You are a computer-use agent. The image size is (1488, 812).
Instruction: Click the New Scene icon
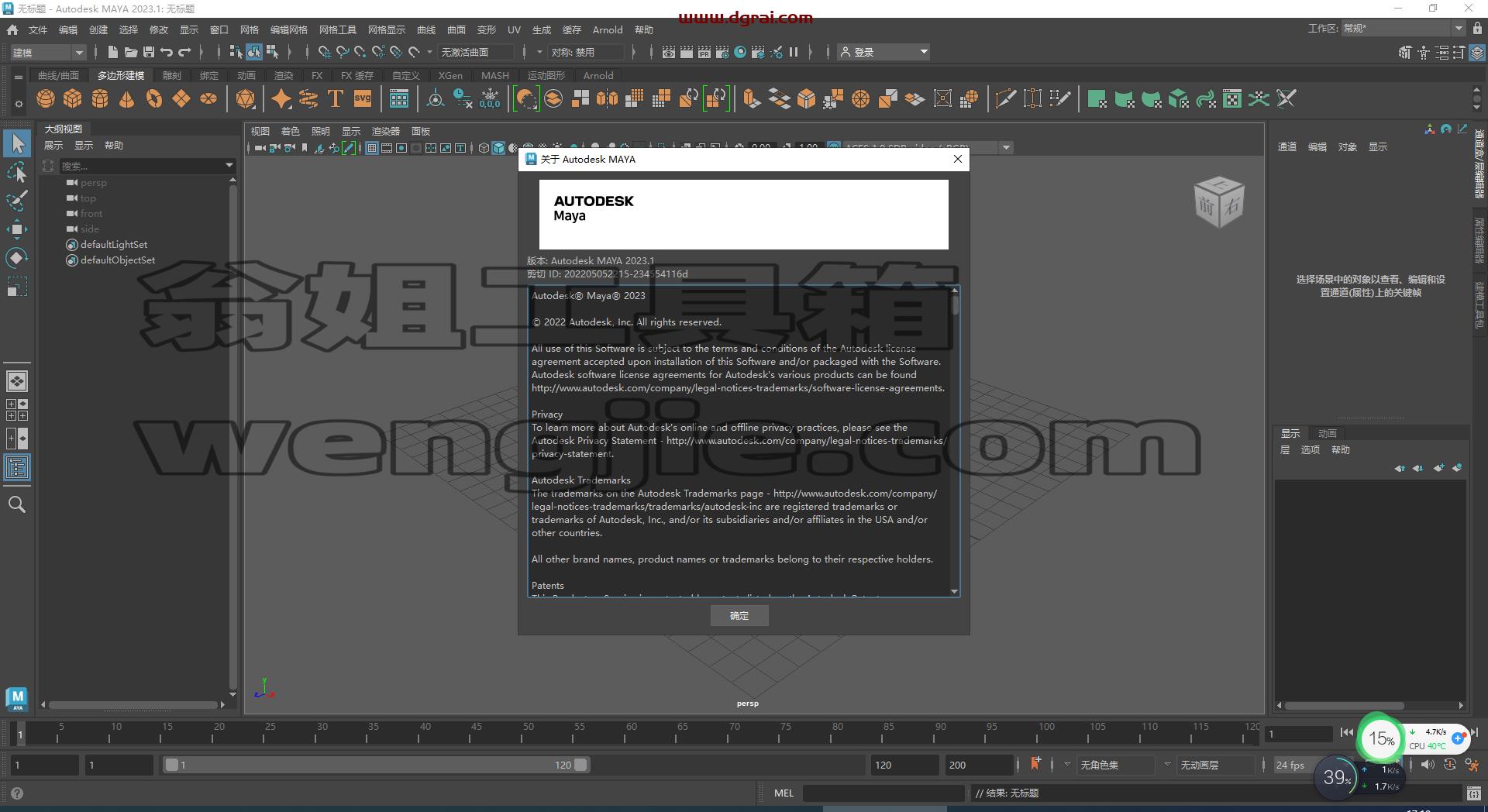point(112,52)
